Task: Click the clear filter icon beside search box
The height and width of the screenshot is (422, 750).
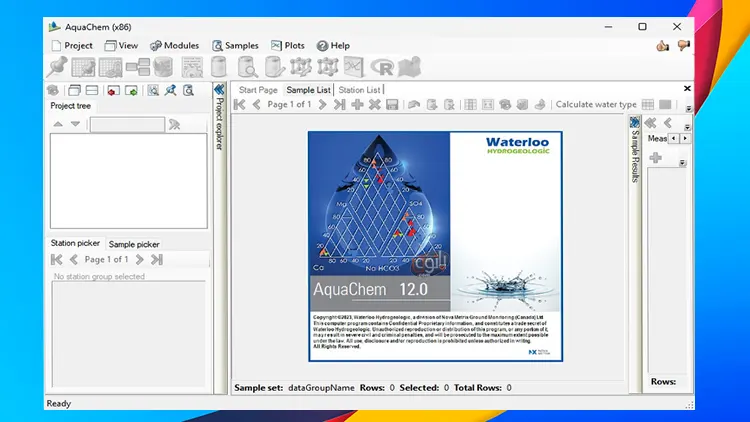Action: click(175, 124)
